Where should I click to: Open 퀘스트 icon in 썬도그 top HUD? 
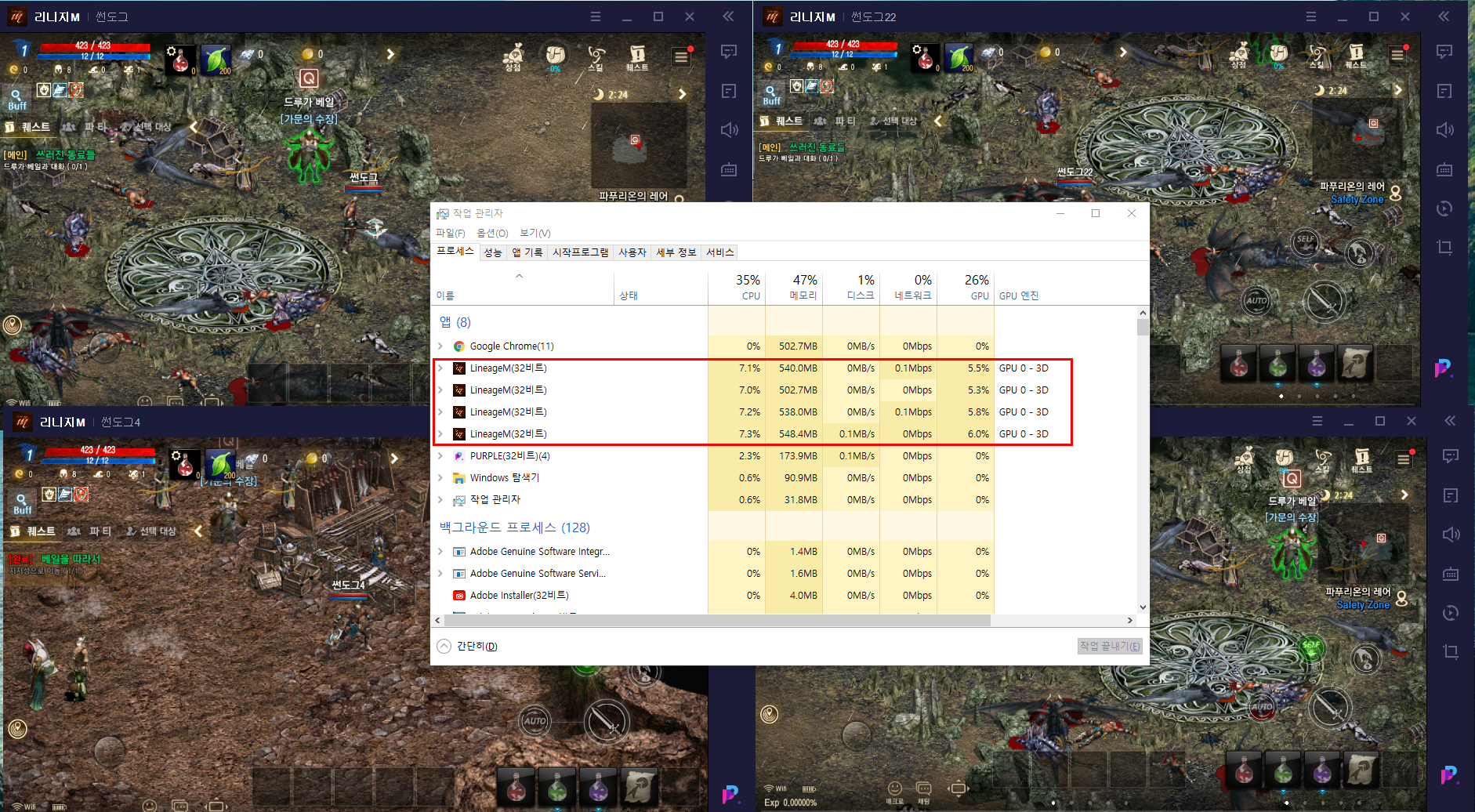point(637,57)
